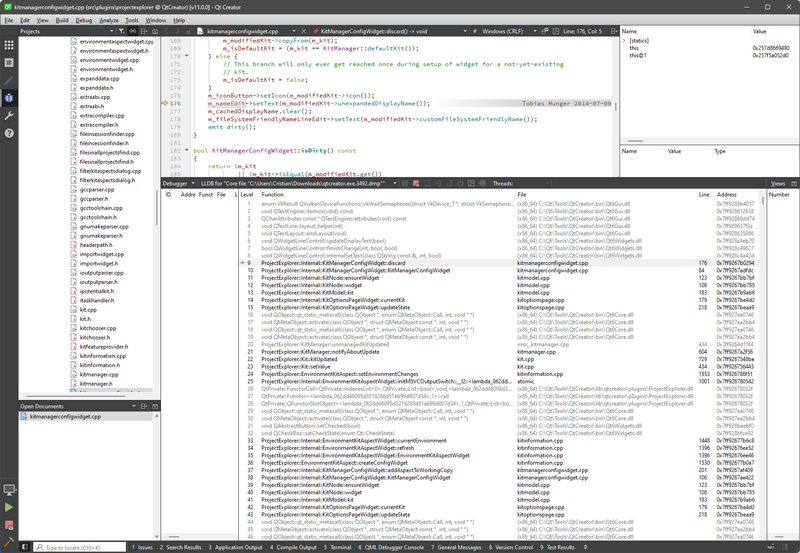The image size is (800, 553).
Task: Open the Version Control pane
Action: tap(511, 547)
